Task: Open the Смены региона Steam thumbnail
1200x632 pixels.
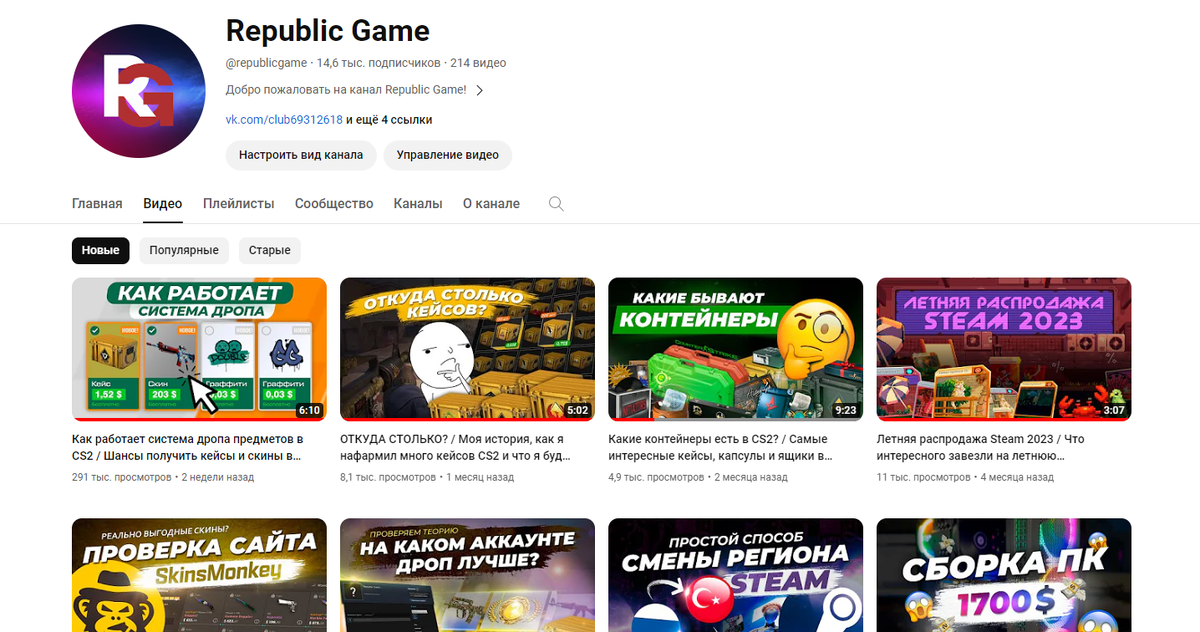Action: [x=735, y=575]
